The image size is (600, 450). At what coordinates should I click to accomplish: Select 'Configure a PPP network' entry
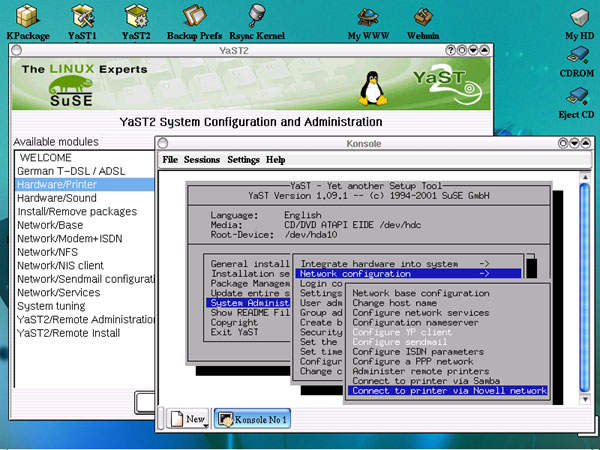tap(448, 361)
